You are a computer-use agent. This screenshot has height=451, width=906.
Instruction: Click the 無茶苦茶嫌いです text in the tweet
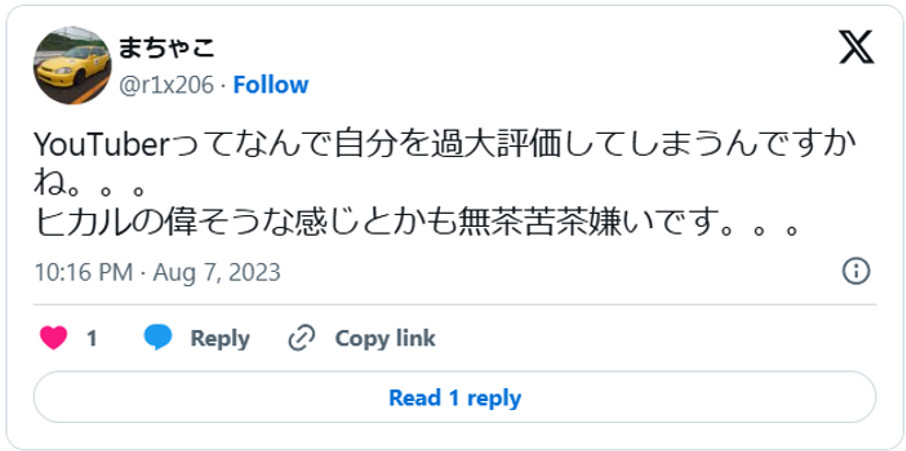602,227
